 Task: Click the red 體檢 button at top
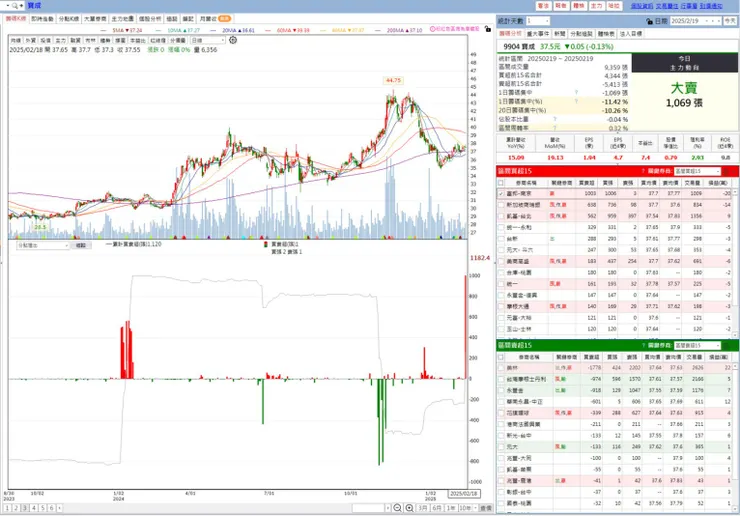coord(578,6)
